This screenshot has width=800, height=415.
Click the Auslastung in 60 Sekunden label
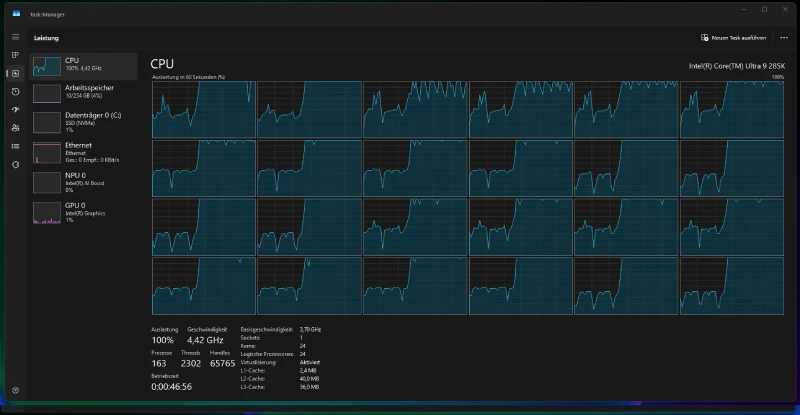(188, 77)
